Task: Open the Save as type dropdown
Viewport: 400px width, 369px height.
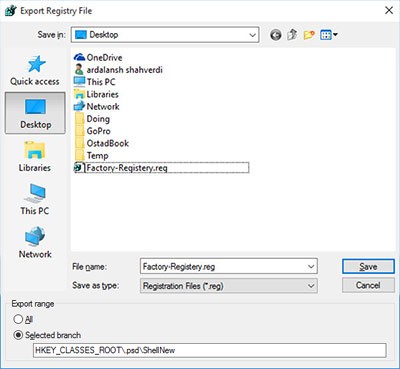Action: pyautogui.click(x=229, y=286)
